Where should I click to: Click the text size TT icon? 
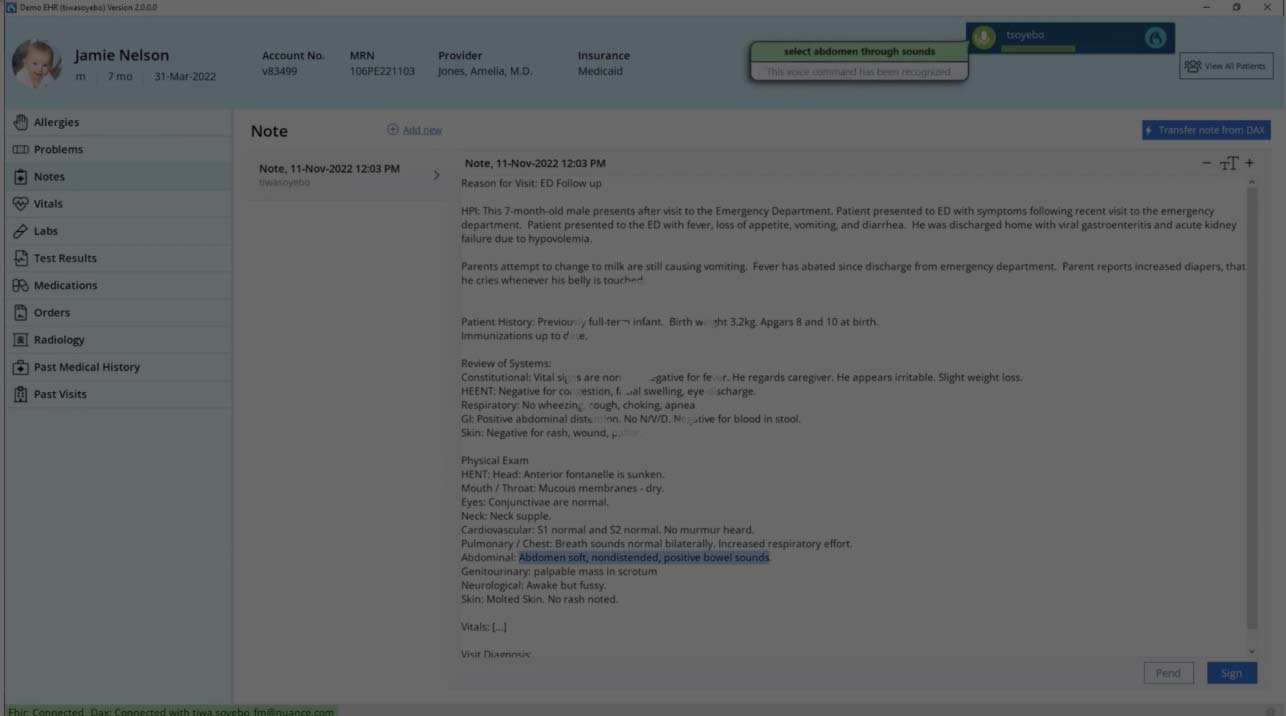pyautogui.click(x=1229, y=163)
